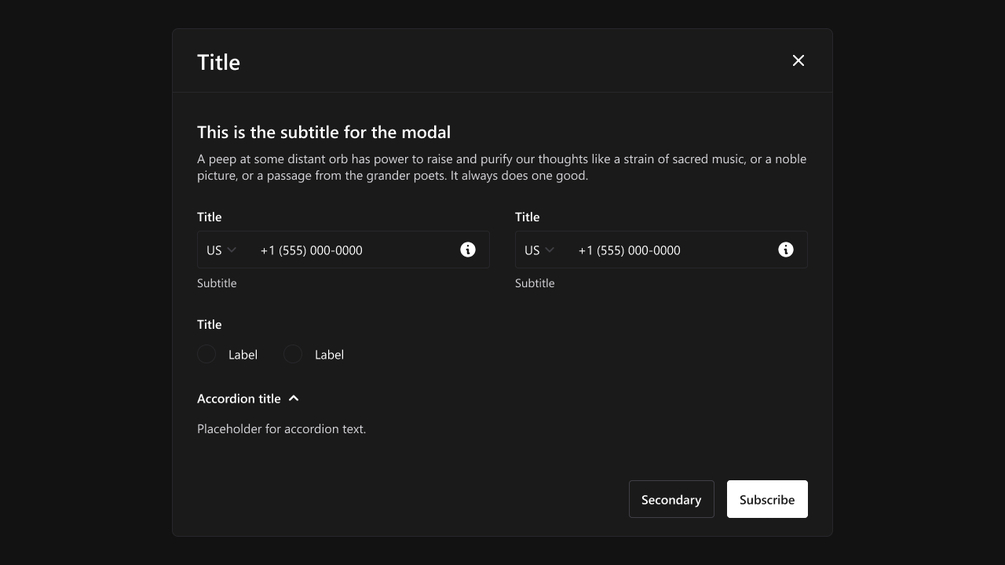Open the right US country code dropdown

pyautogui.click(x=539, y=250)
